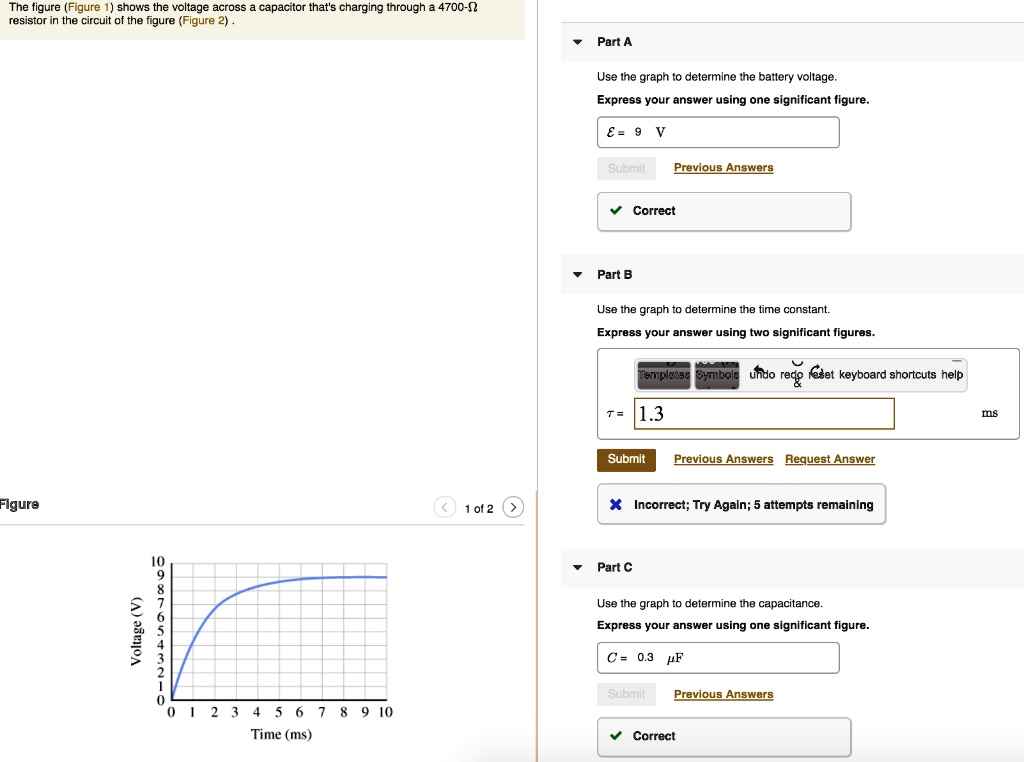Click the Part A disabled Submit button

pyautogui.click(x=626, y=168)
